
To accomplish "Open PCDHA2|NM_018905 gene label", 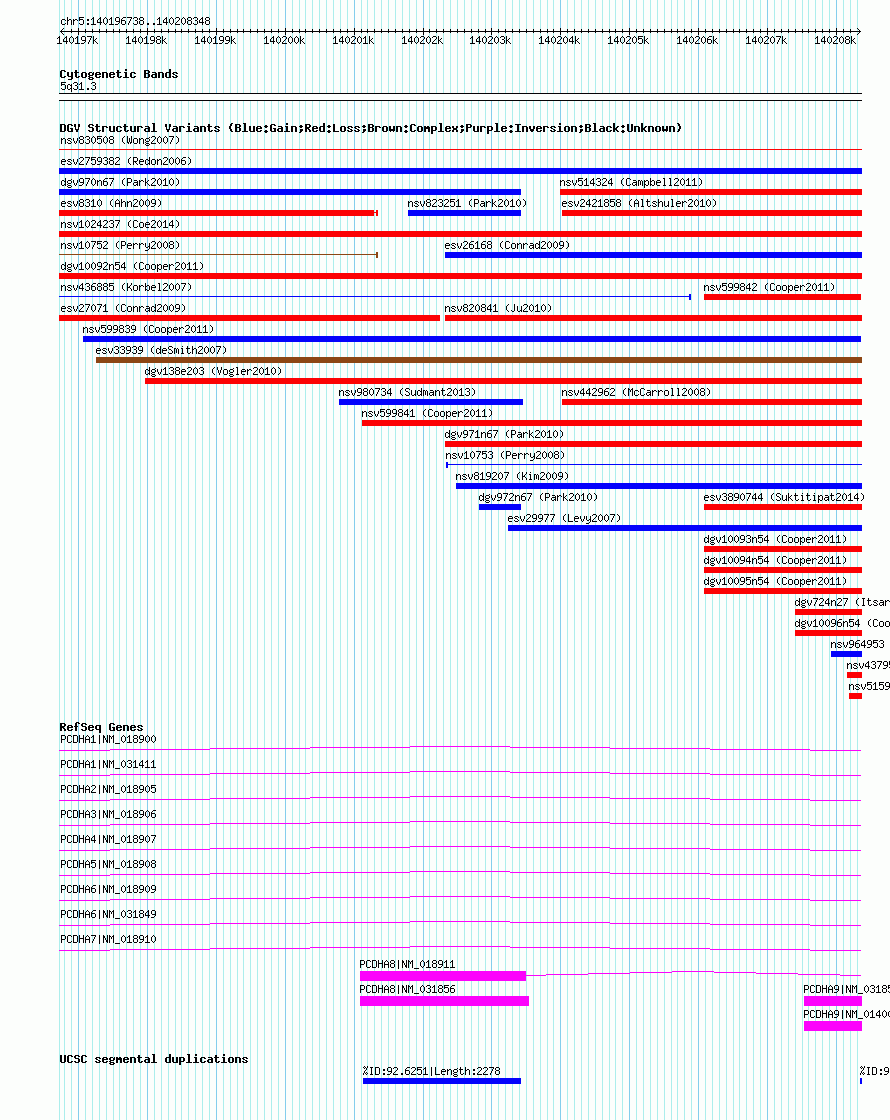I will click(109, 790).
